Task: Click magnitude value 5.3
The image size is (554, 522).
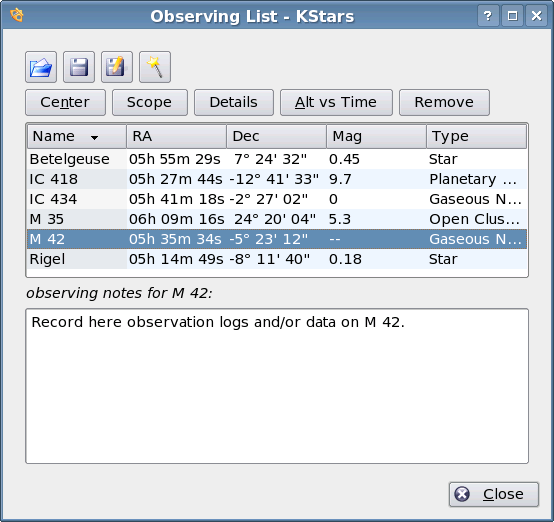Action: pos(340,219)
